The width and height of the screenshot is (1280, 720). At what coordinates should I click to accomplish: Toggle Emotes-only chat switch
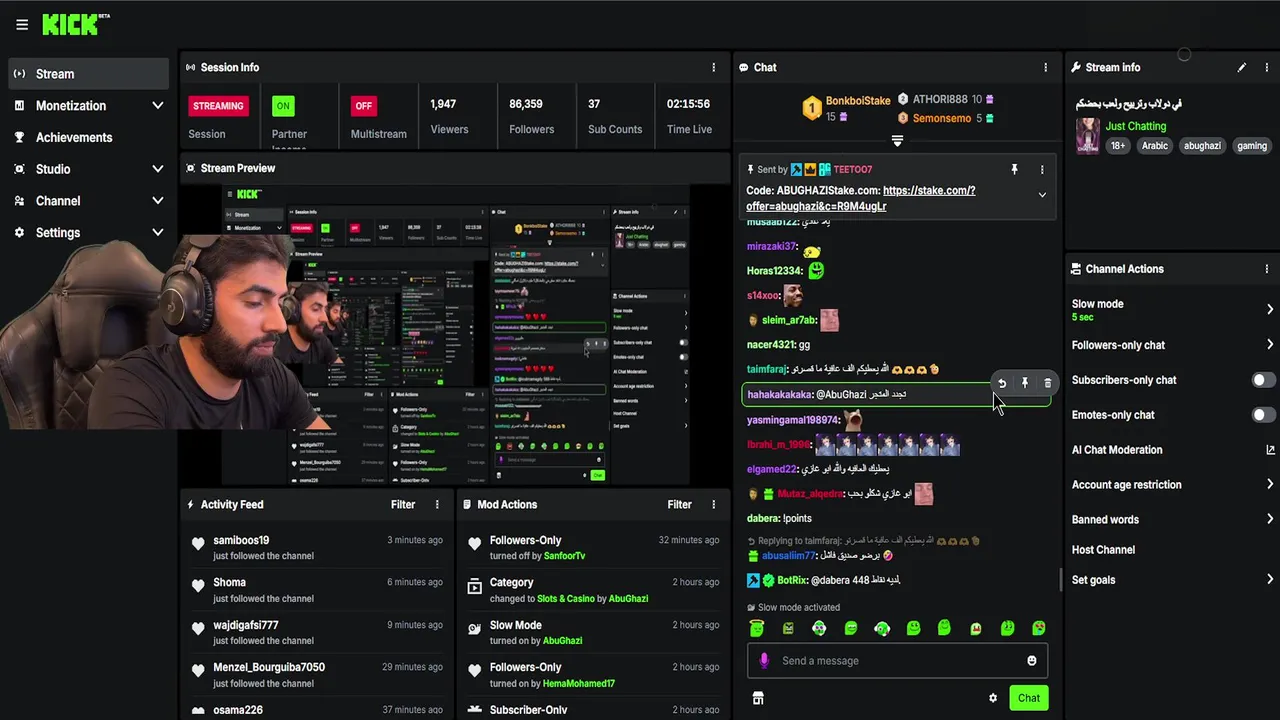(1263, 415)
